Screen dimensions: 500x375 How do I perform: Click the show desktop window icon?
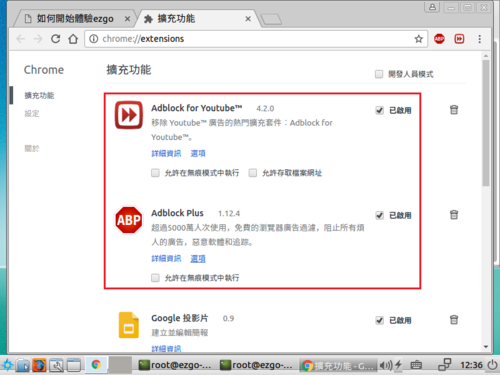pos(74,365)
